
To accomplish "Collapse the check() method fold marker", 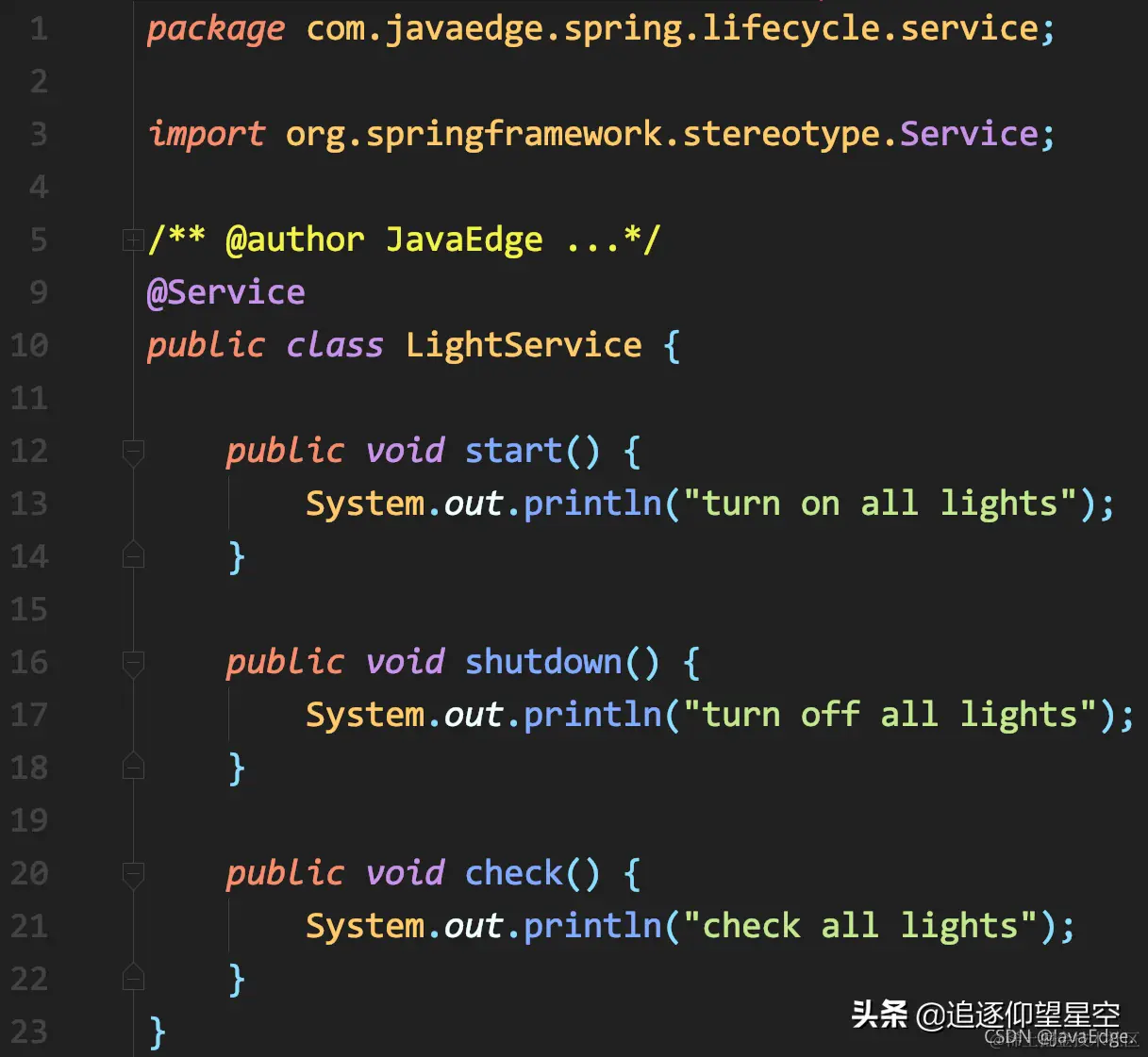I will pos(133,875).
